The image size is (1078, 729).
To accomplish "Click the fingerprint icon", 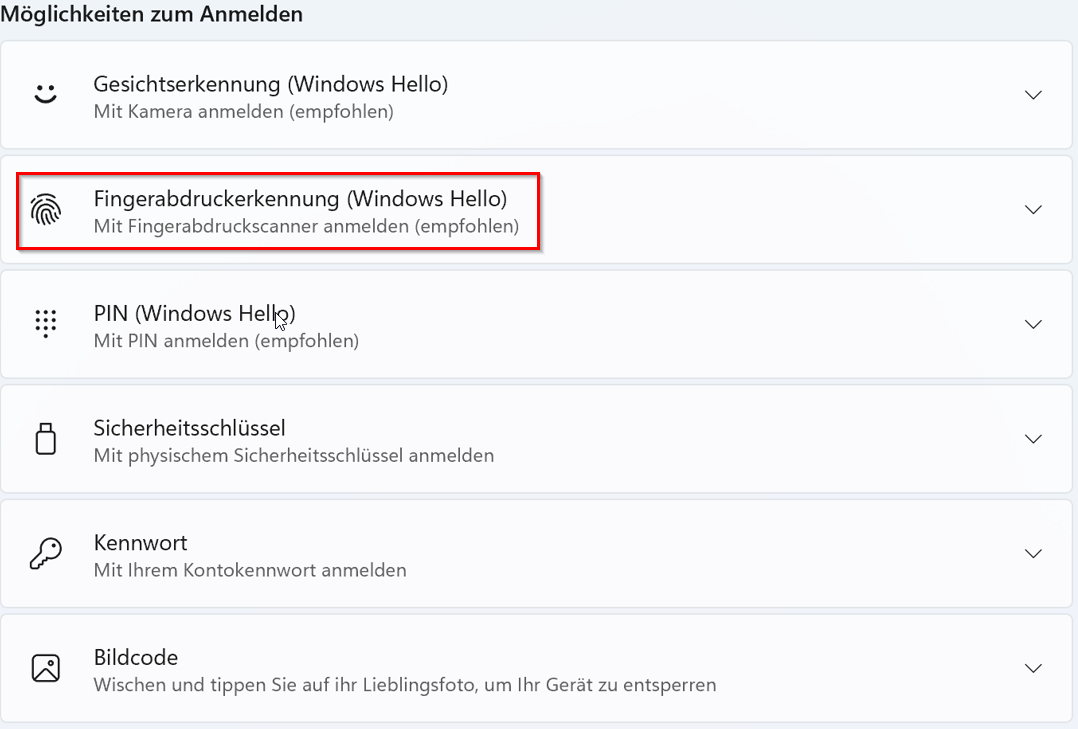I will coord(46,210).
